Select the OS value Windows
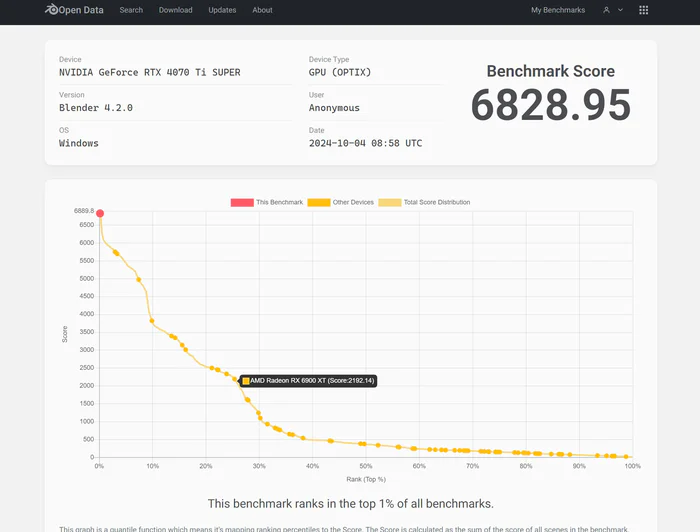 click(x=79, y=143)
